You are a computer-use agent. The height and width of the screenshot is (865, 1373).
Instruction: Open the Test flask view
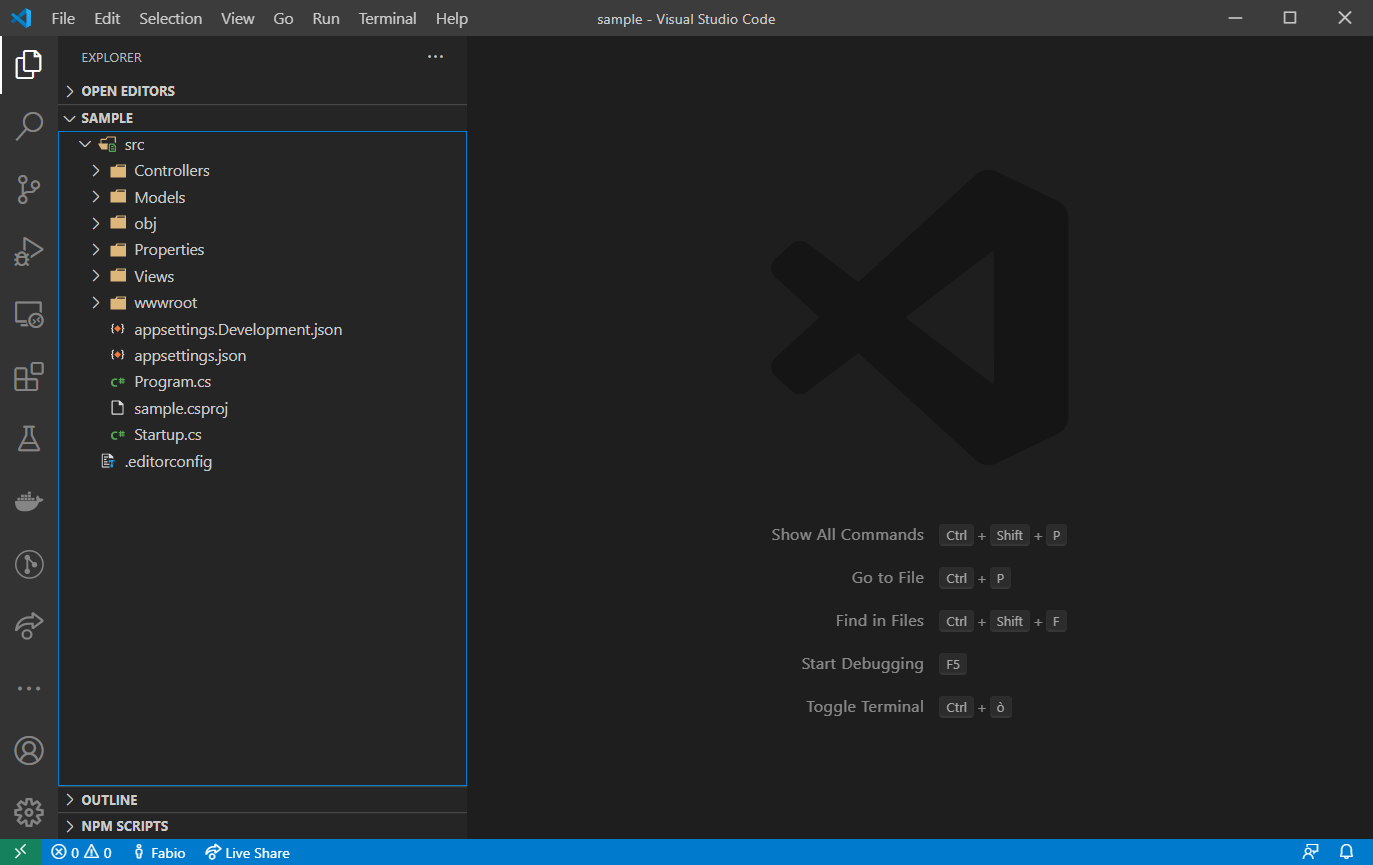pyautogui.click(x=29, y=438)
